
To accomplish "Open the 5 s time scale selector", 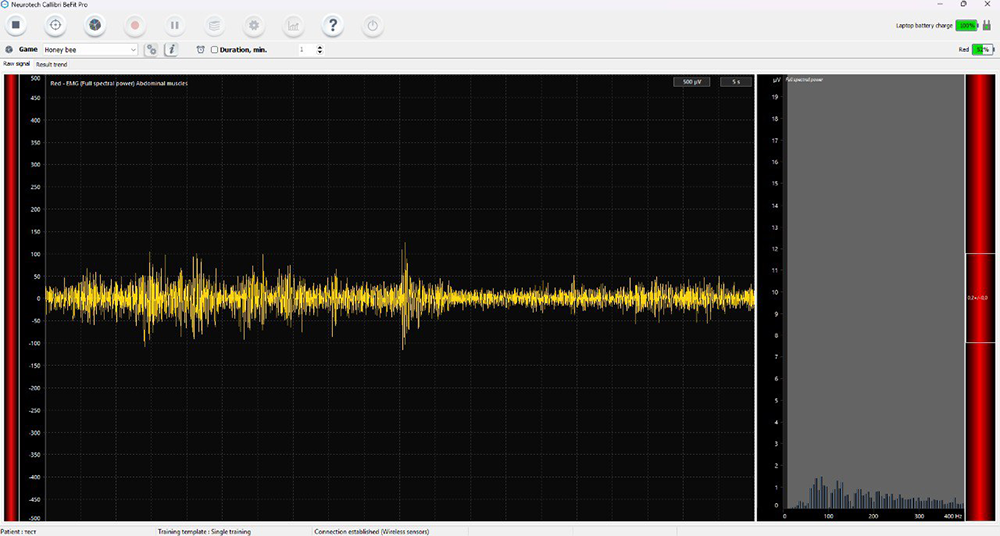I will [x=735, y=82].
